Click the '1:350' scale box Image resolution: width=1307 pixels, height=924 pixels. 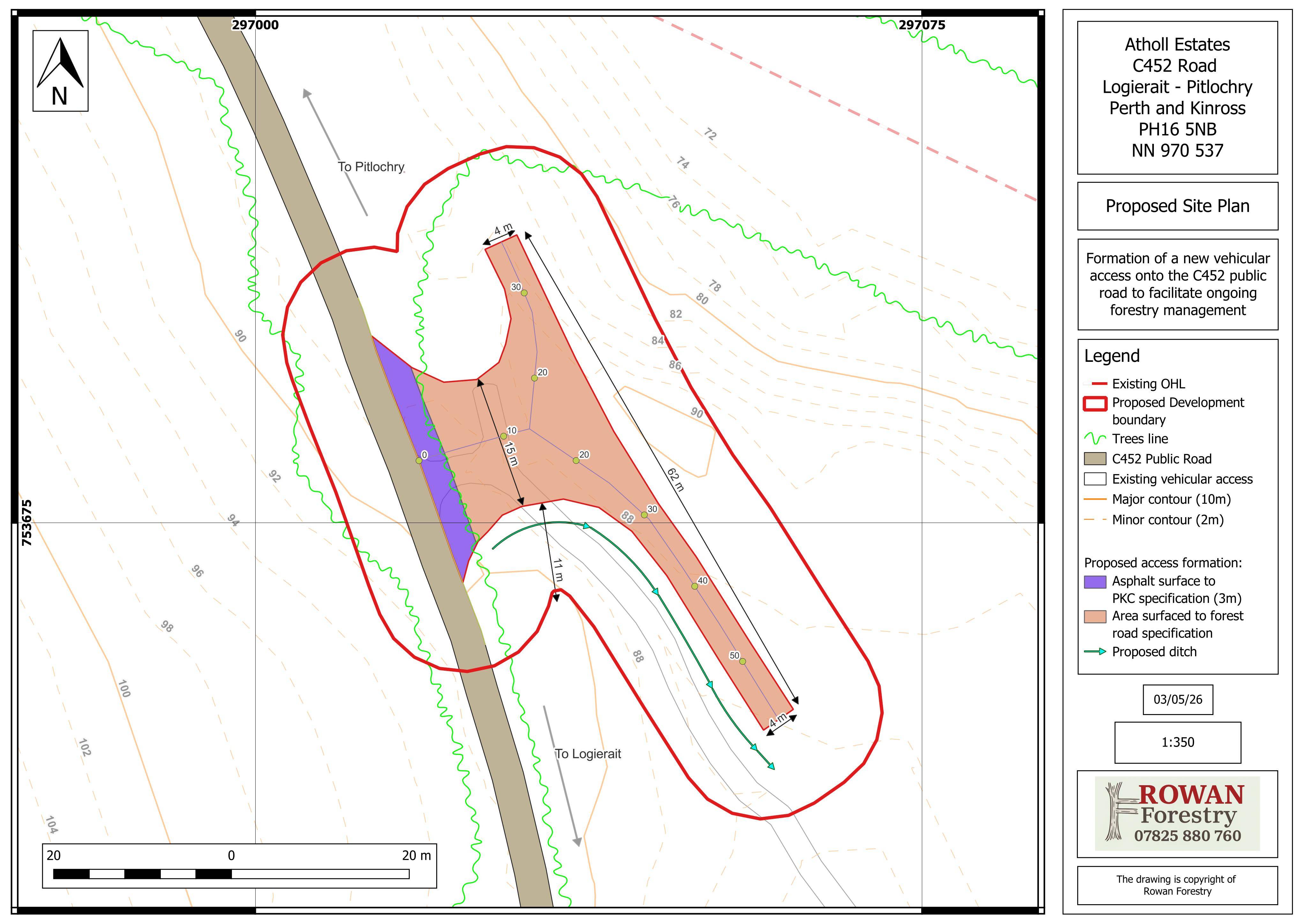coord(1177,742)
